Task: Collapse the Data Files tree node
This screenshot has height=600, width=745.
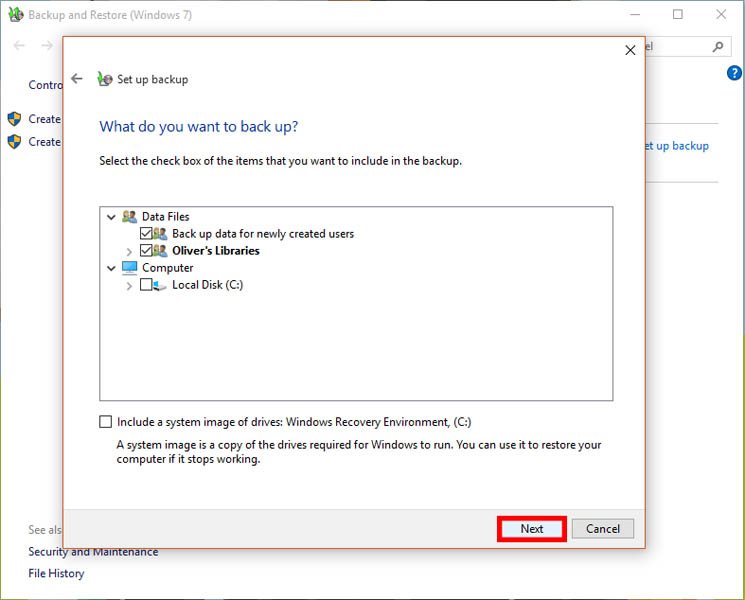Action: (110, 216)
